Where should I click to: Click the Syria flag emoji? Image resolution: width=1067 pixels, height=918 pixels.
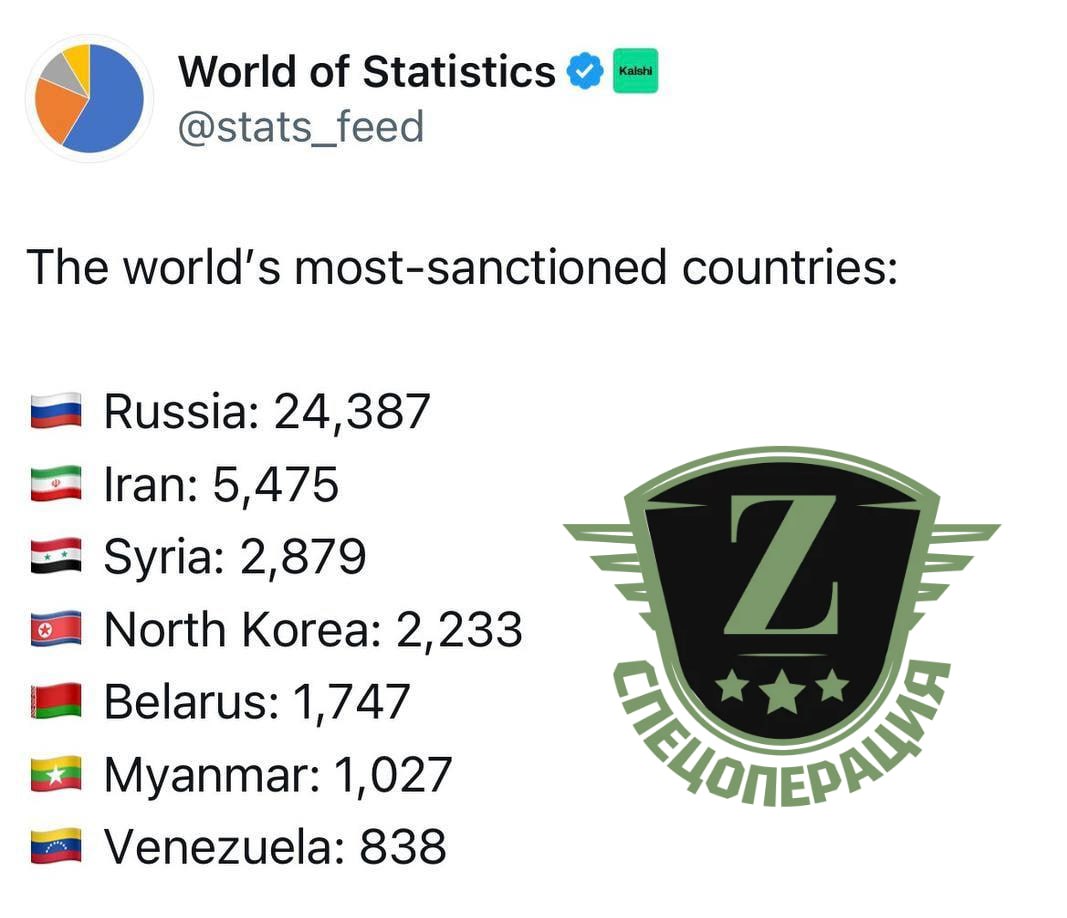tap(56, 556)
